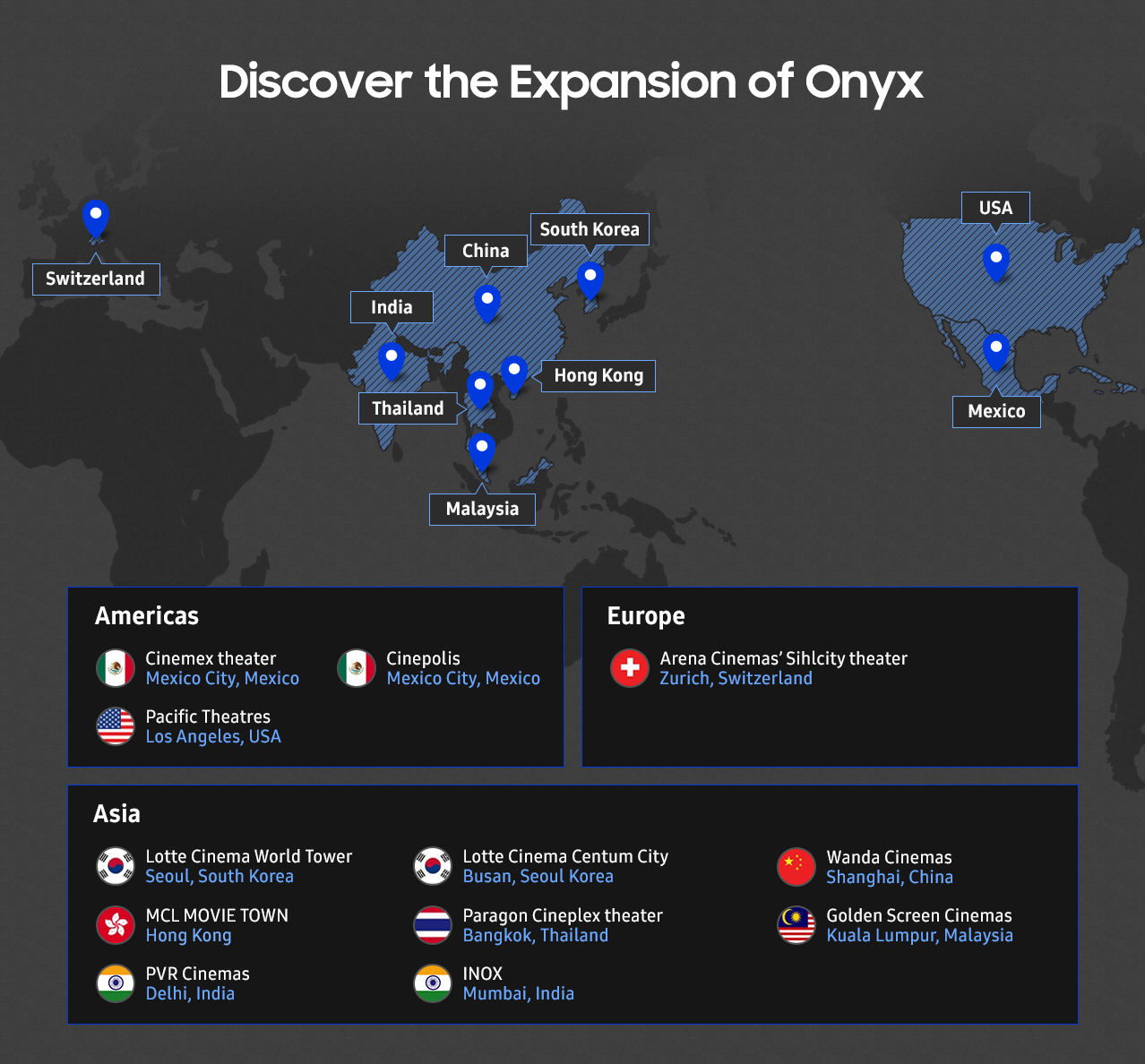Click the Swiss flag beside Arena Cinemas
The width and height of the screenshot is (1145, 1064).
coord(630,668)
